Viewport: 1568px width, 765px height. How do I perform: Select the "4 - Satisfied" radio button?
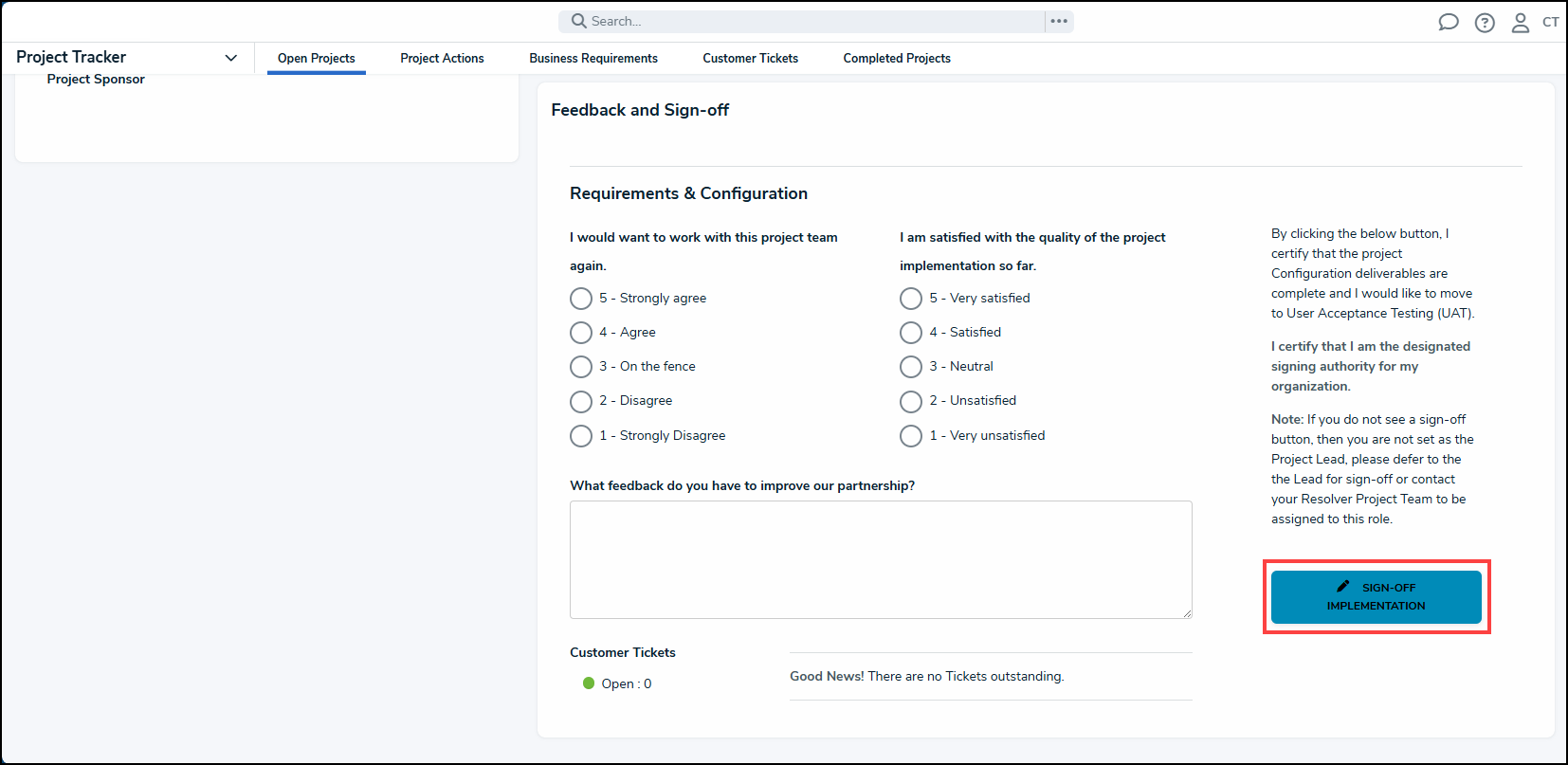(x=911, y=333)
